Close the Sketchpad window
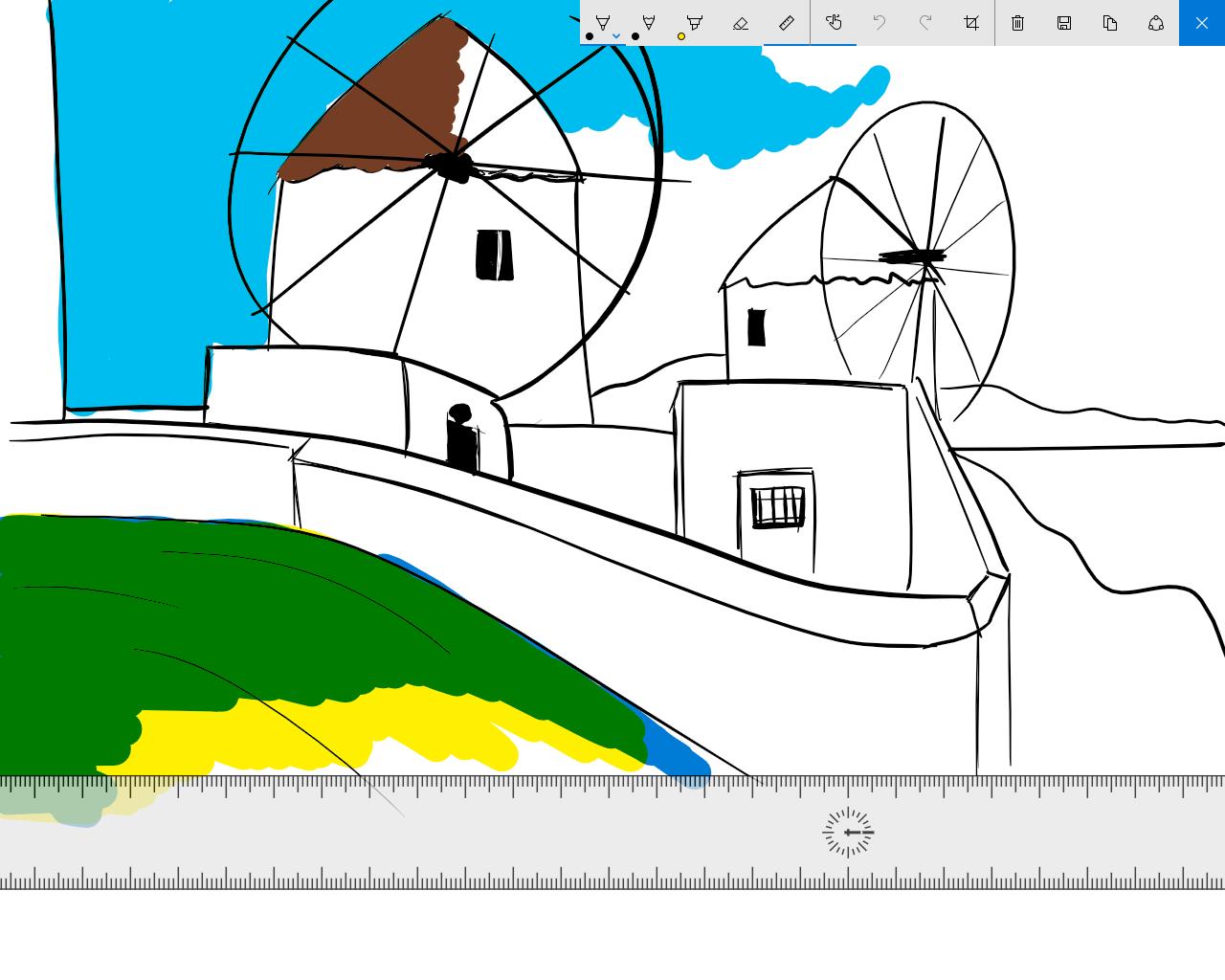The width and height of the screenshot is (1225, 980). 1202,23
